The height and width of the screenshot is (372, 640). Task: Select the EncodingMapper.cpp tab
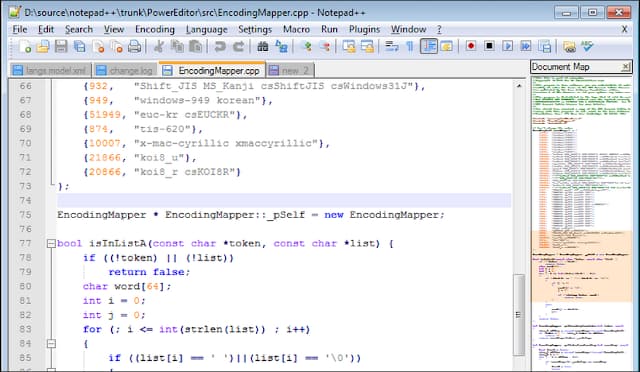212,70
